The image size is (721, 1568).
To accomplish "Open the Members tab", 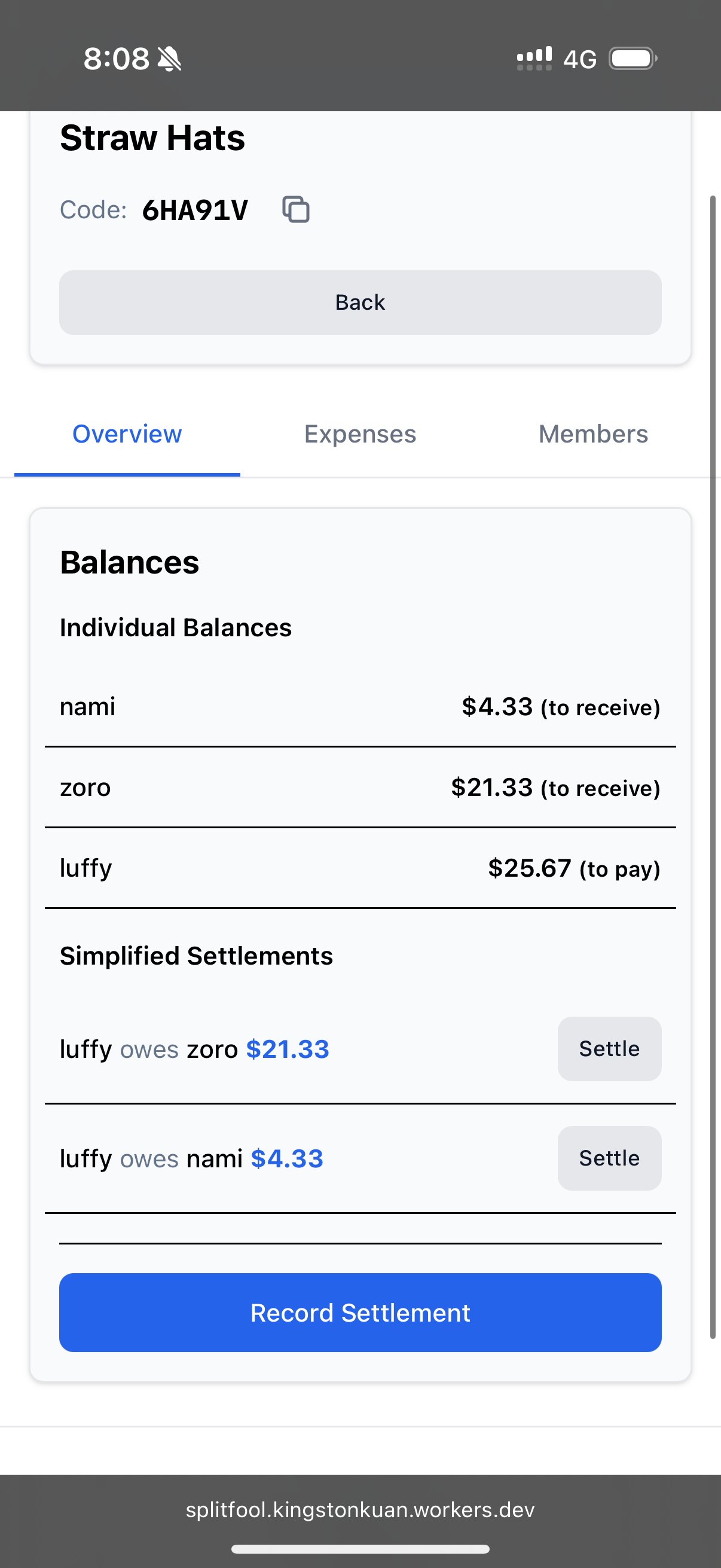I will coord(593,434).
